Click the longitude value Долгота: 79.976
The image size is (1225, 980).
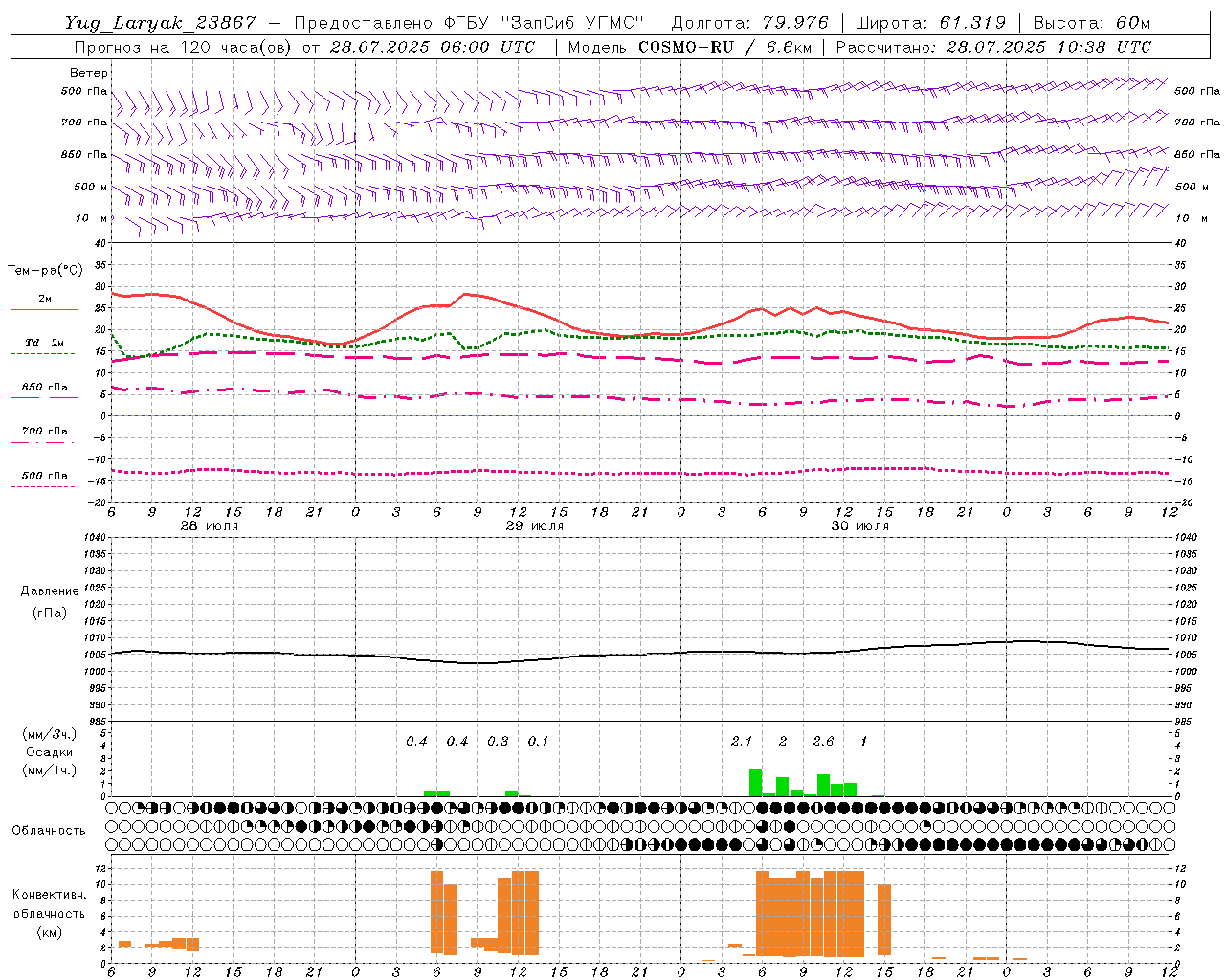[750, 23]
